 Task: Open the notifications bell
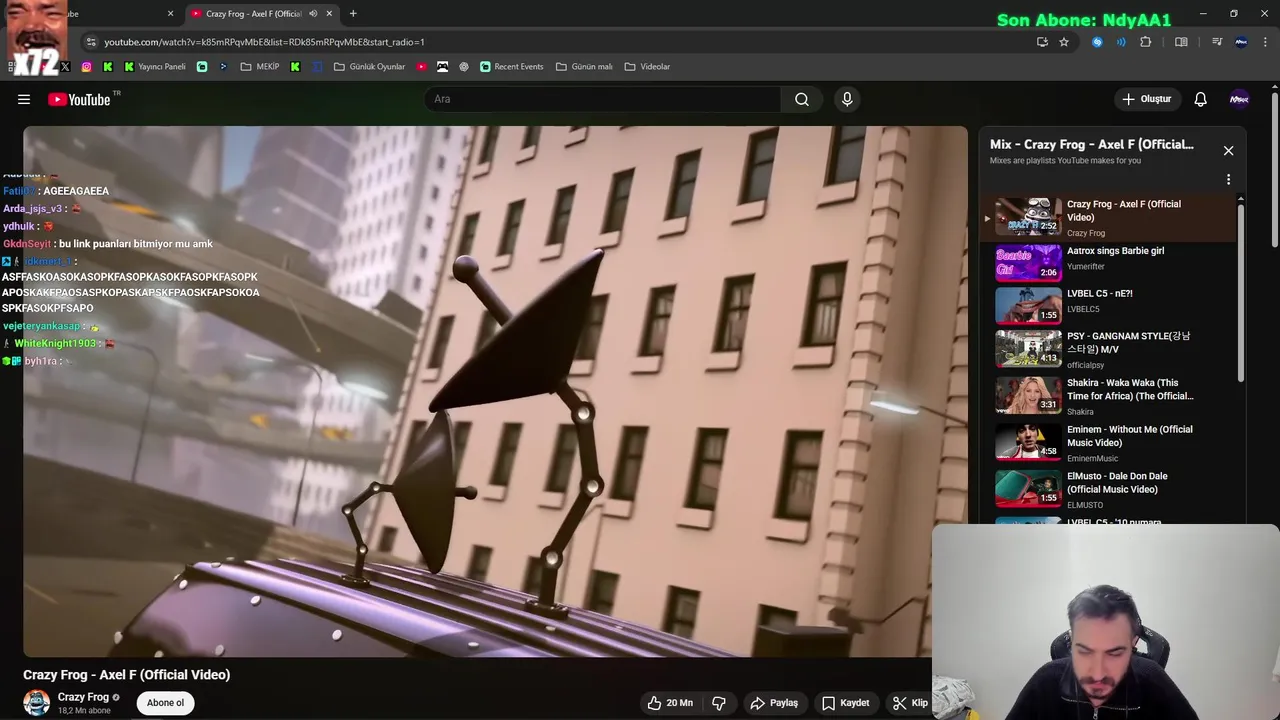(x=1201, y=99)
